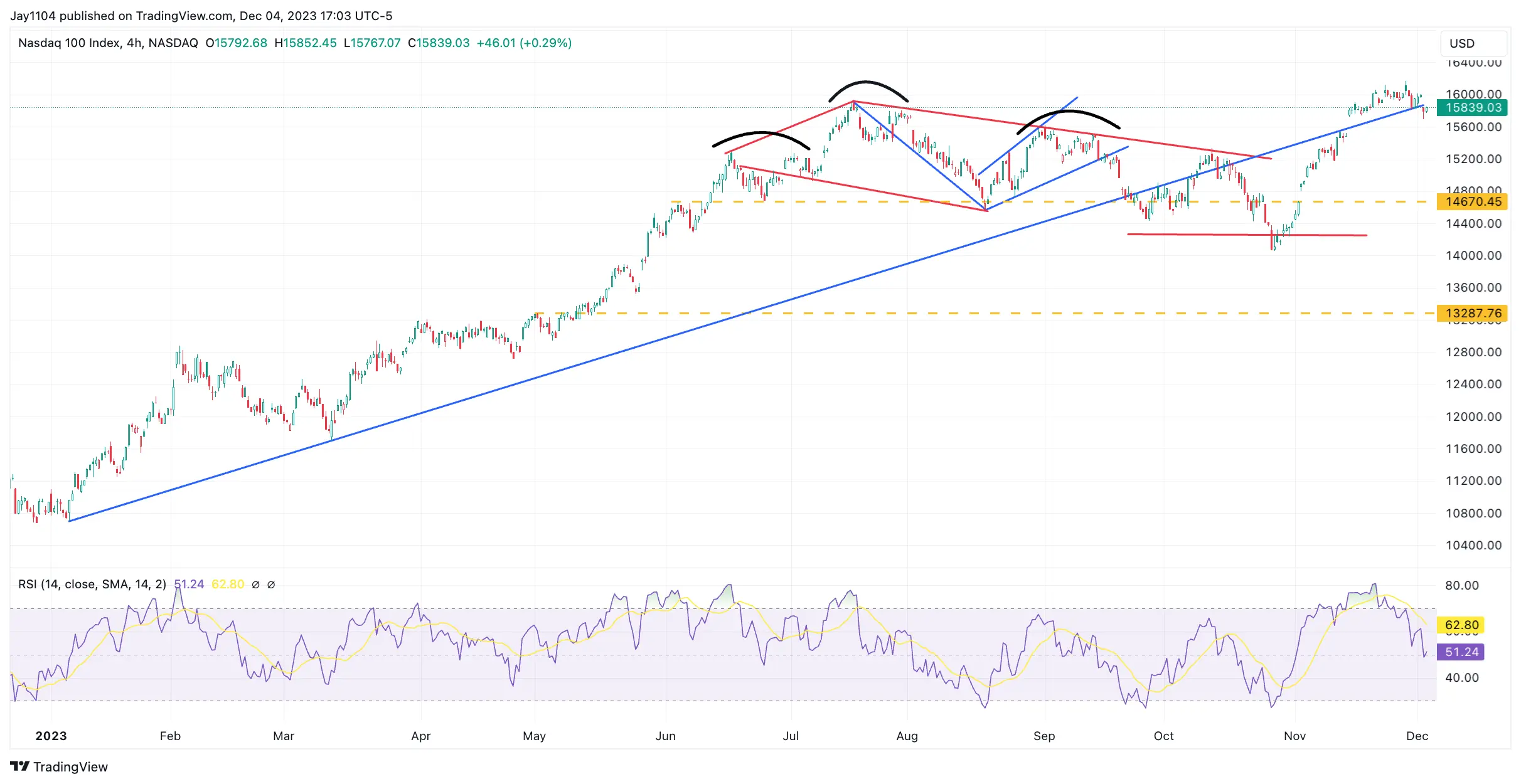Click the Sep label on time axis
The width and height of the screenshot is (1521, 784).
(x=1044, y=736)
